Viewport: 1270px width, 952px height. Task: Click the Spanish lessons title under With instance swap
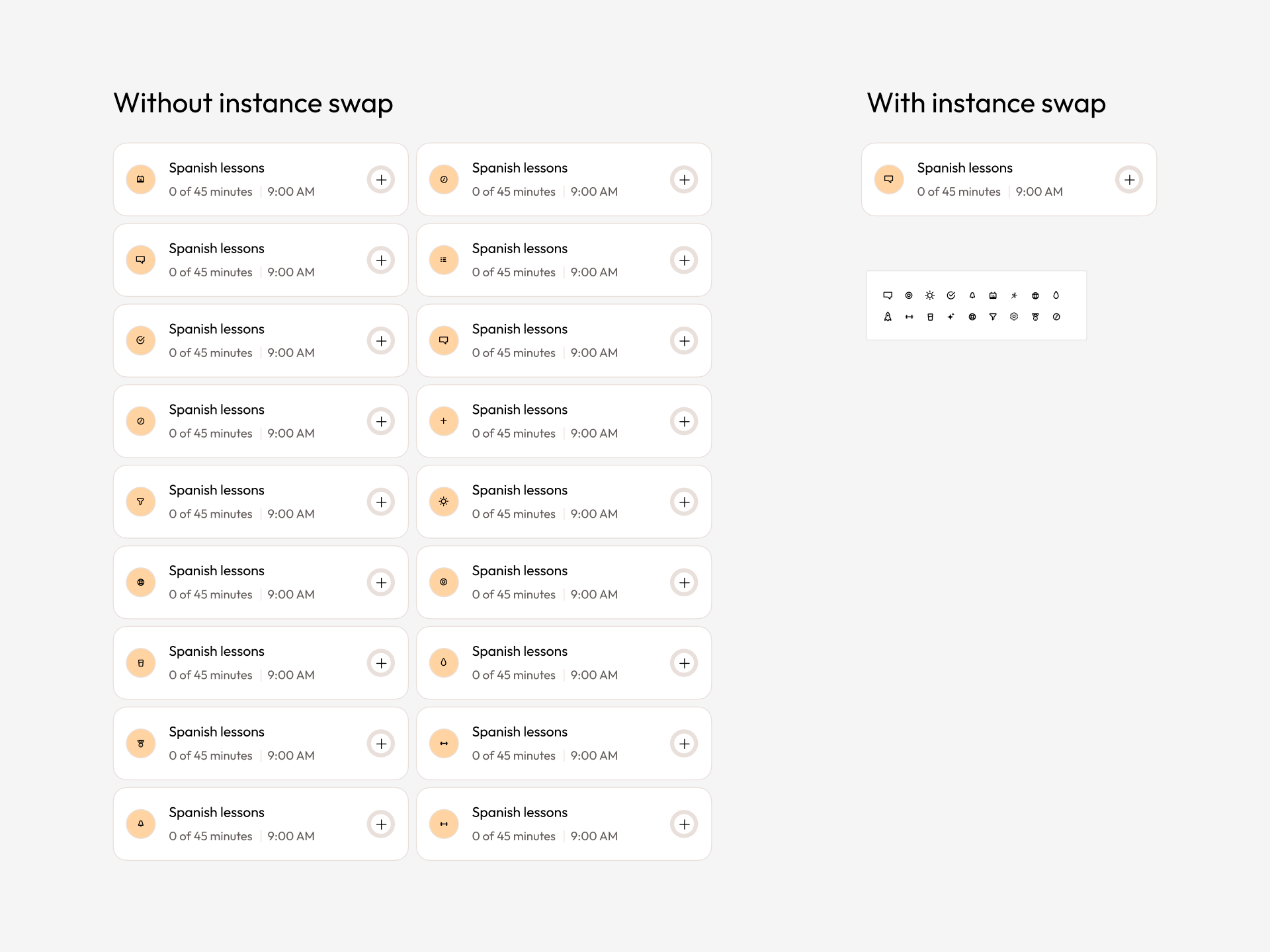(x=964, y=168)
